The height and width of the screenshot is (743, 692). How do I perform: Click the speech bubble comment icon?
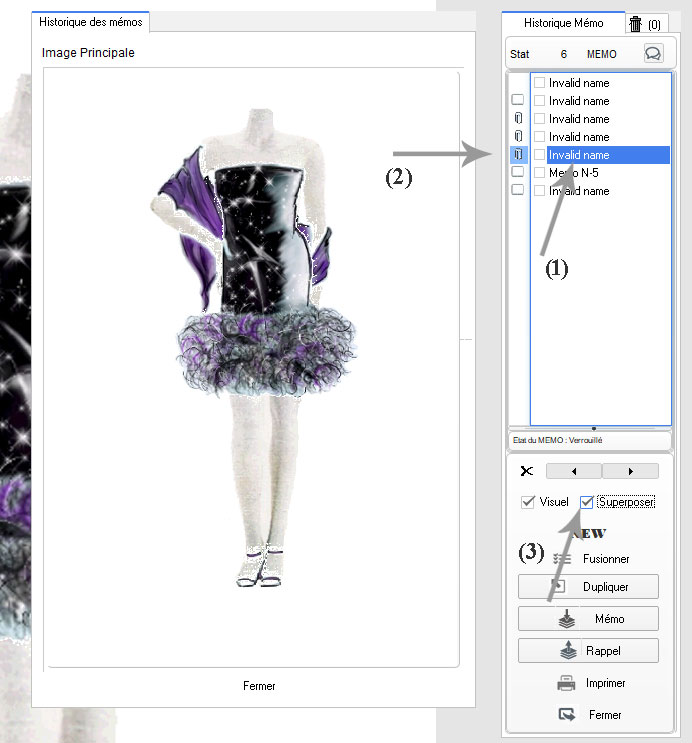pyautogui.click(x=653, y=54)
